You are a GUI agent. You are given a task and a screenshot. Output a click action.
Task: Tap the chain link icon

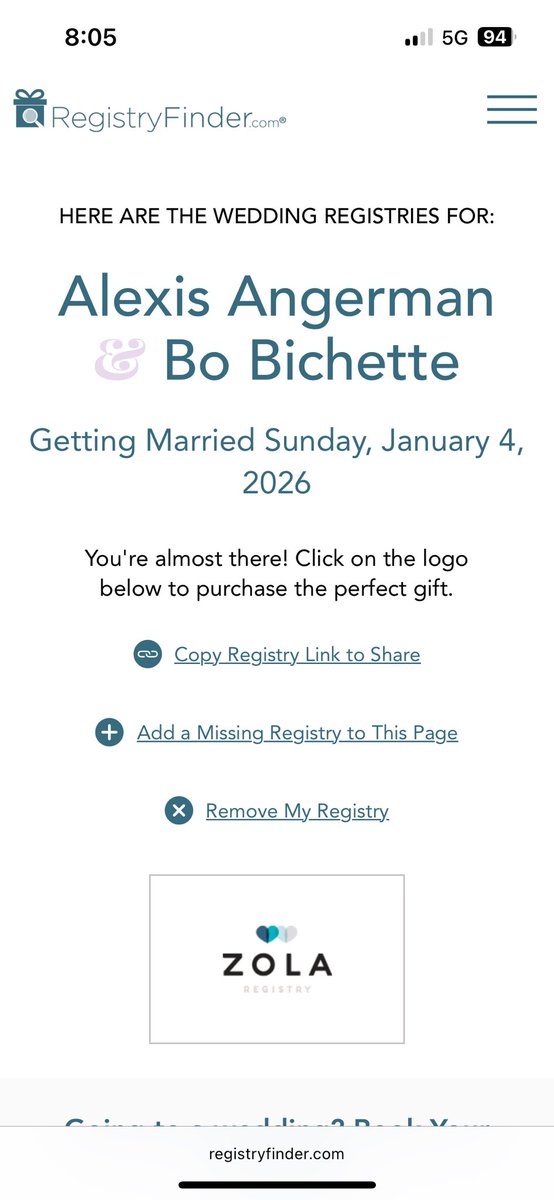(148, 654)
